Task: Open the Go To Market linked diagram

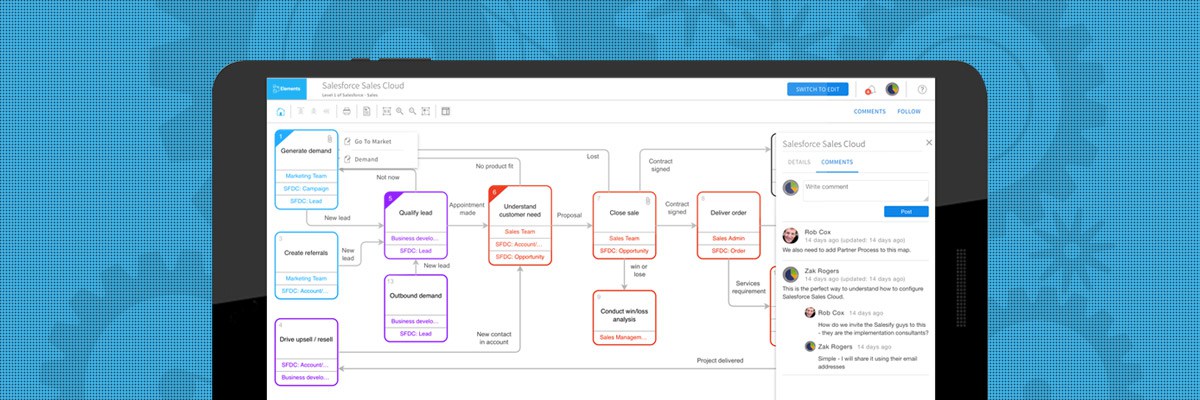Action: pyautogui.click(x=372, y=142)
